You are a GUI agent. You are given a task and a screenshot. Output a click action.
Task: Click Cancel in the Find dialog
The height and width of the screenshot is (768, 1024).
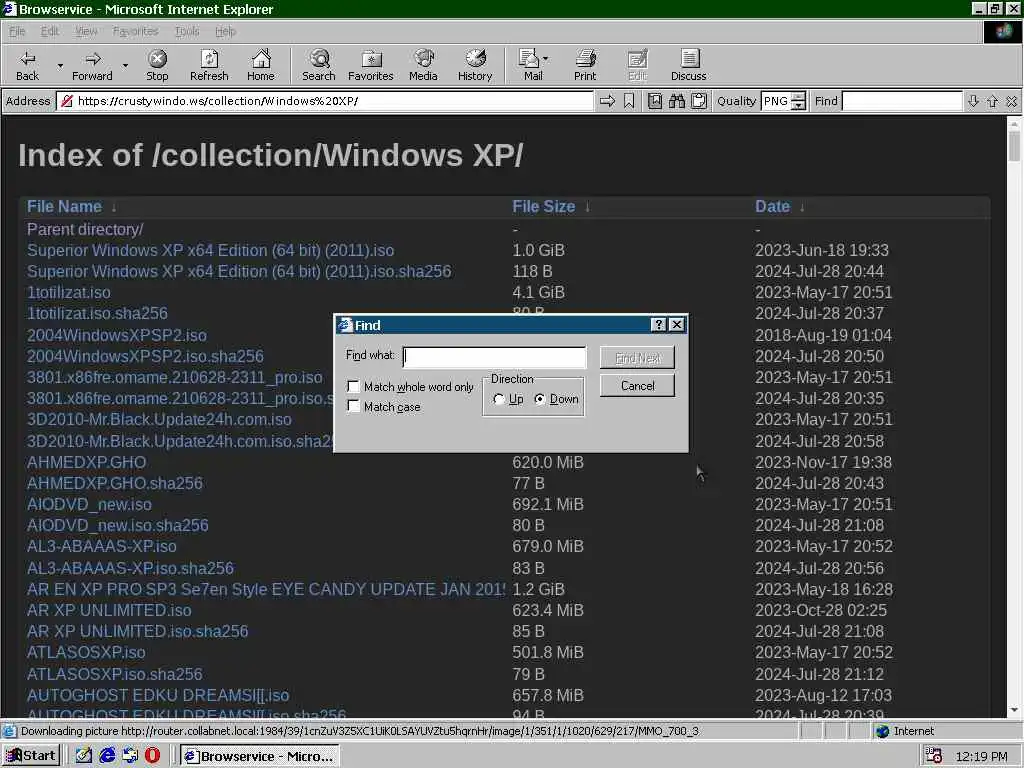[637, 386]
